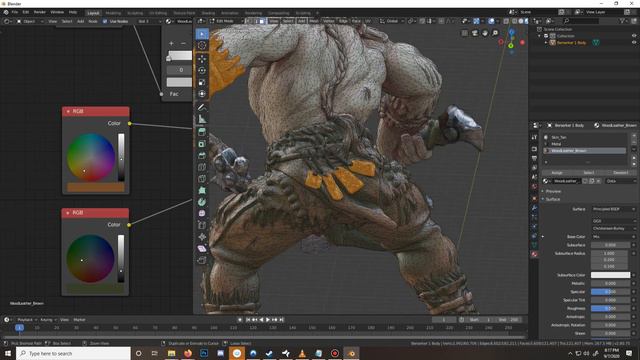Viewport: 640px width, 360px height.
Task: Pick the Scale tool
Action: [202, 82]
